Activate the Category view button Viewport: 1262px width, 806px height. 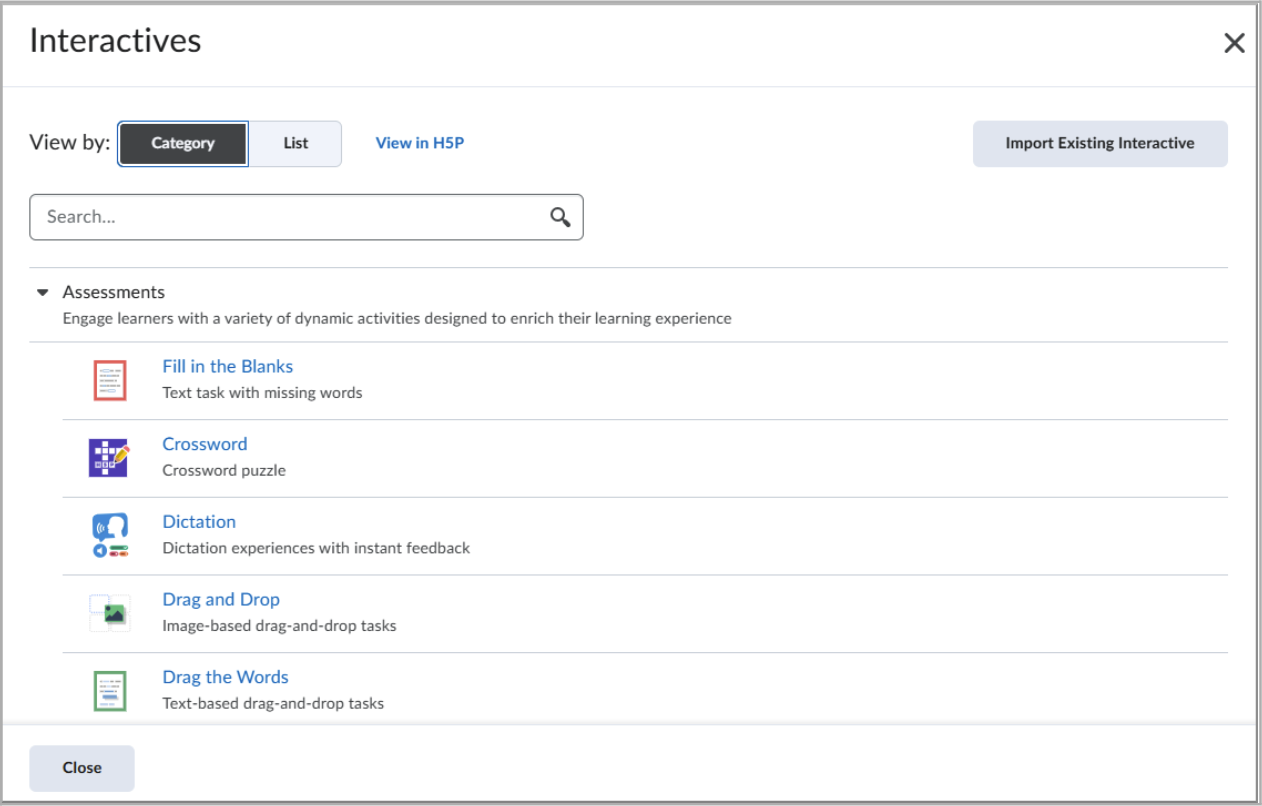[x=182, y=143]
